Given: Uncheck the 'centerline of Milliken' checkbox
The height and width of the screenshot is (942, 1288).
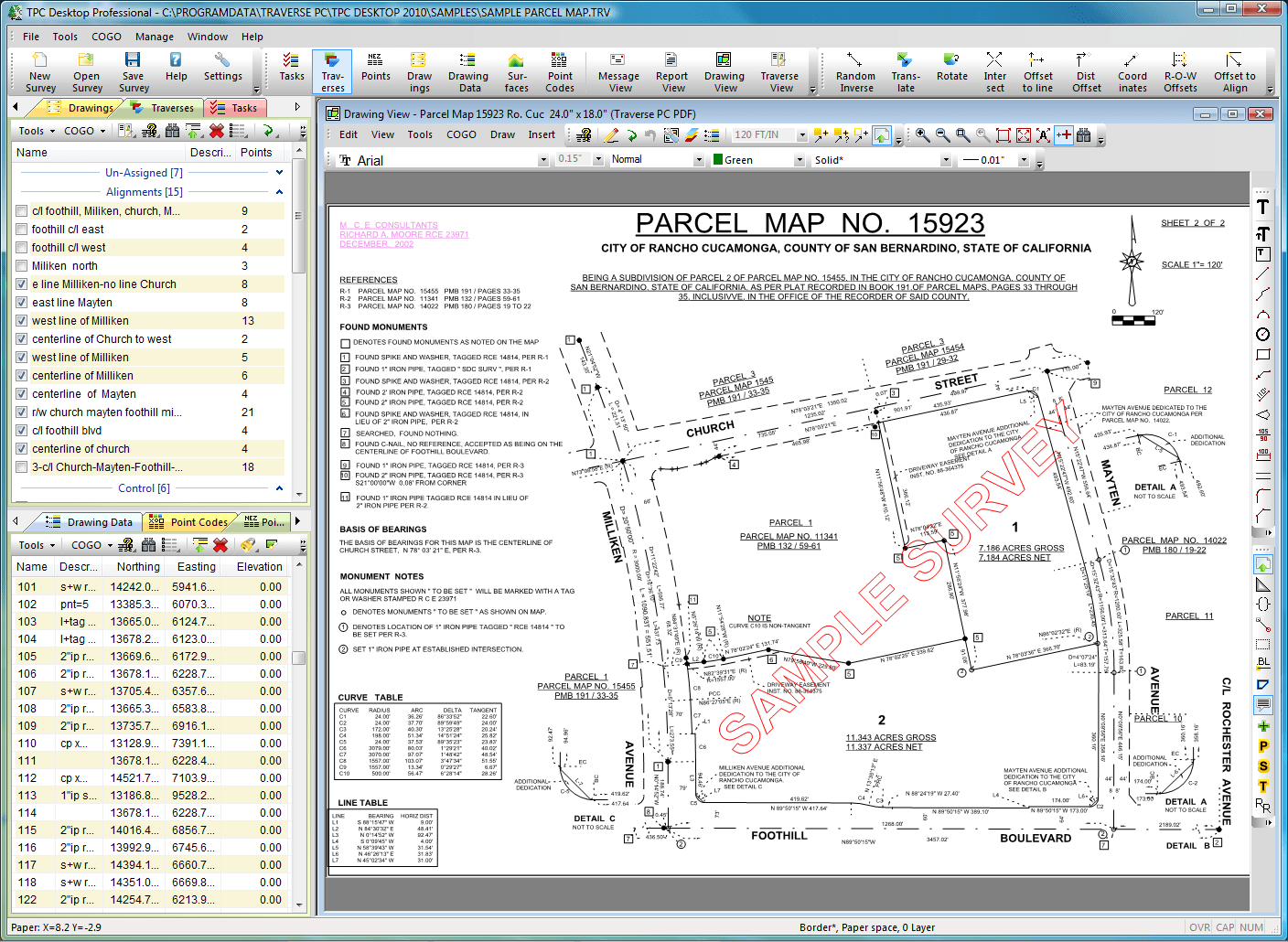Looking at the screenshot, I should (21, 376).
